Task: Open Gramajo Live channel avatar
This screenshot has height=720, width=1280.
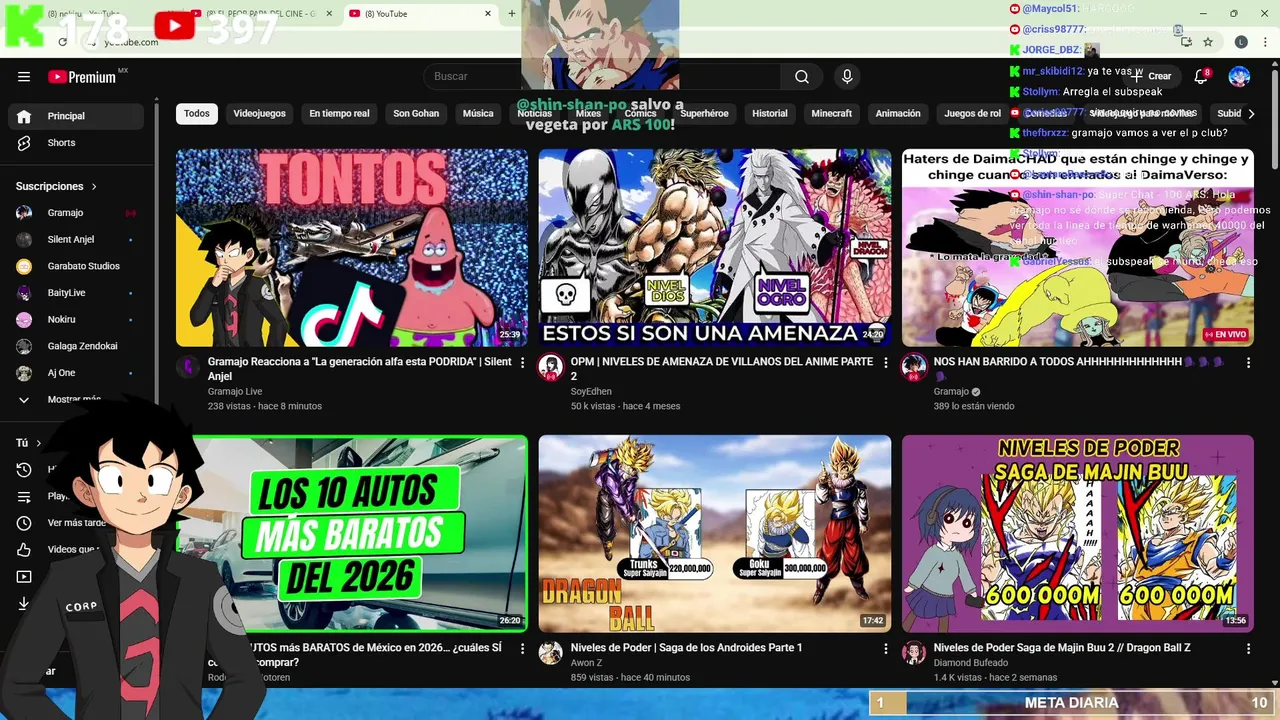Action: [188, 367]
